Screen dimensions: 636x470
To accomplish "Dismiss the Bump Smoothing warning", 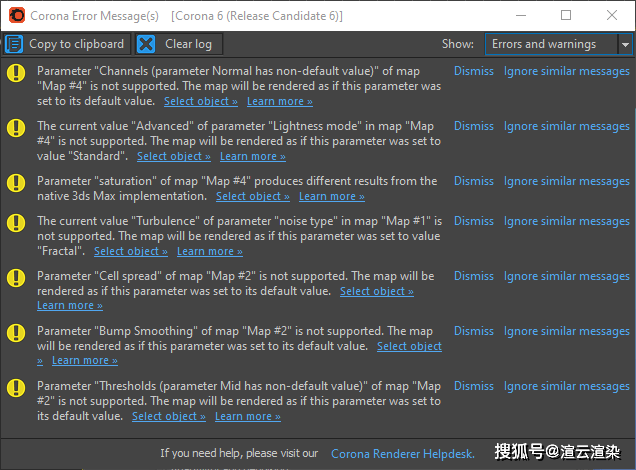I will click(473, 331).
